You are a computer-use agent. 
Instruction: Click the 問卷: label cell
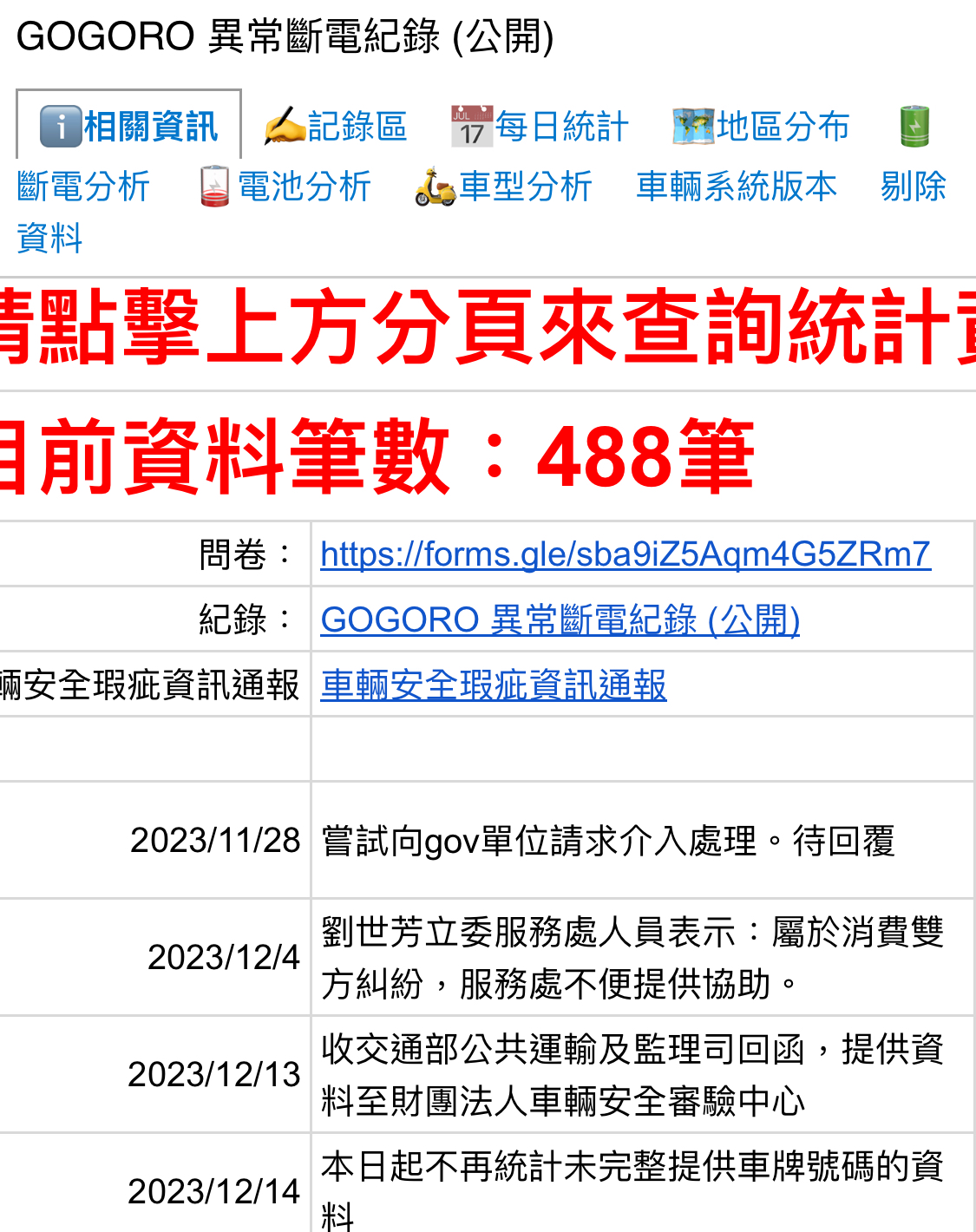(154, 554)
